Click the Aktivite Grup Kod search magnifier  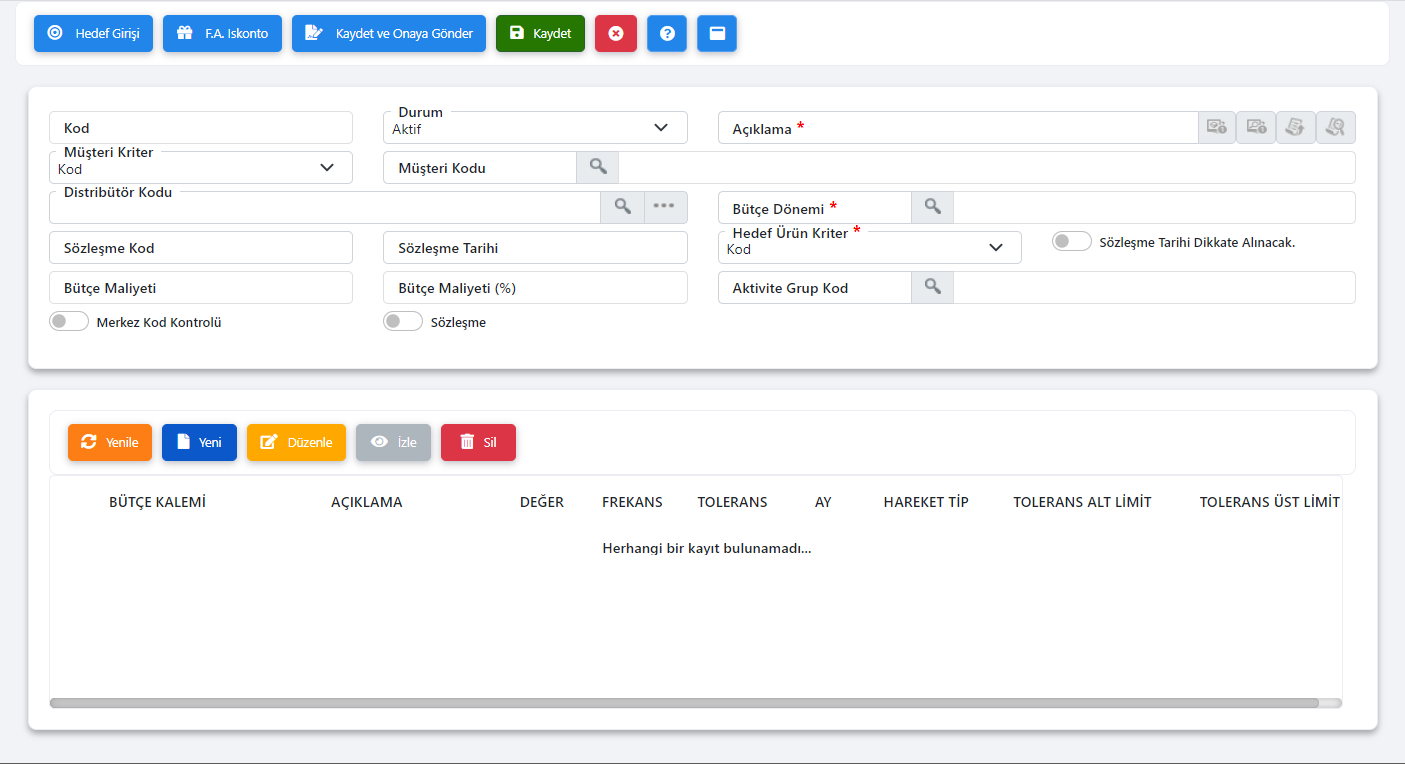pyautogui.click(x=932, y=287)
